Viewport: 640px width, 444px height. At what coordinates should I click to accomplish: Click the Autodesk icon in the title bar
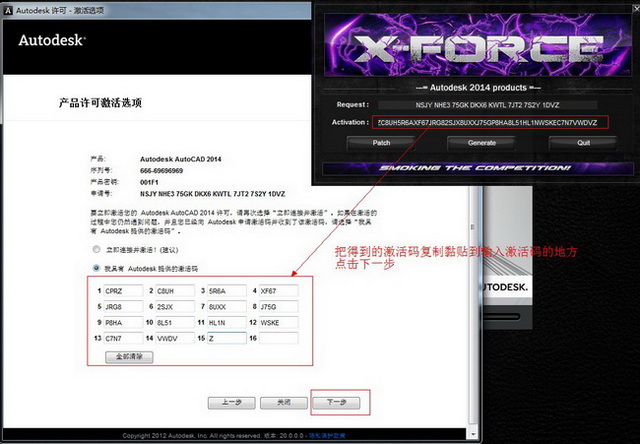pyautogui.click(x=7, y=7)
